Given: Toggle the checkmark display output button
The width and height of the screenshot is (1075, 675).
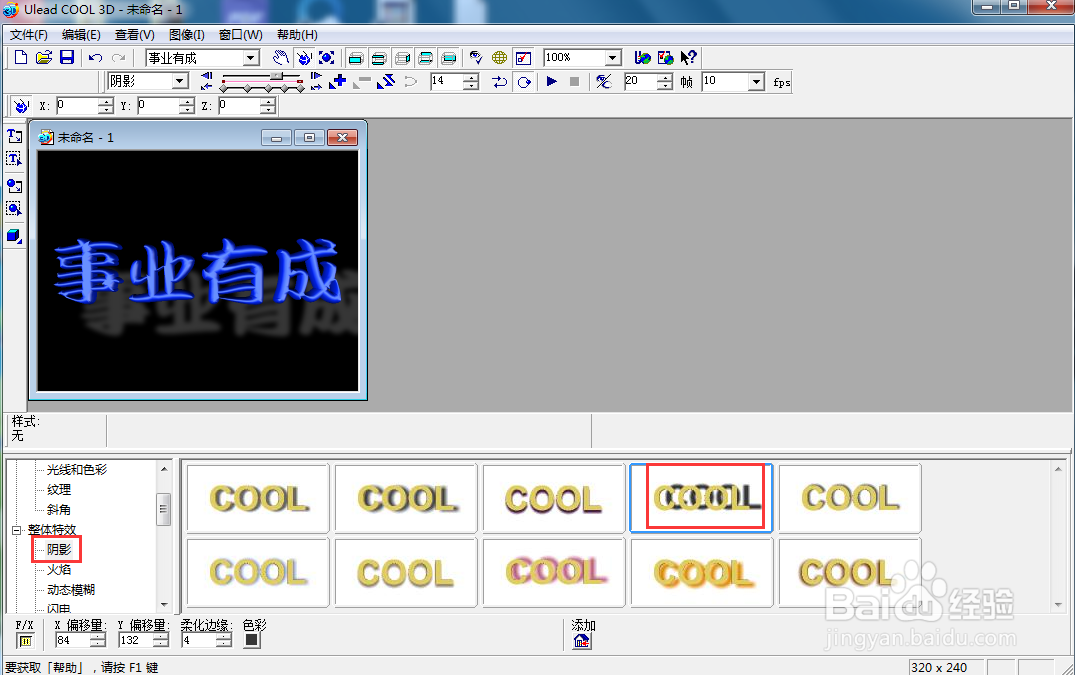Looking at the screenshot, I should pos(523,58).
